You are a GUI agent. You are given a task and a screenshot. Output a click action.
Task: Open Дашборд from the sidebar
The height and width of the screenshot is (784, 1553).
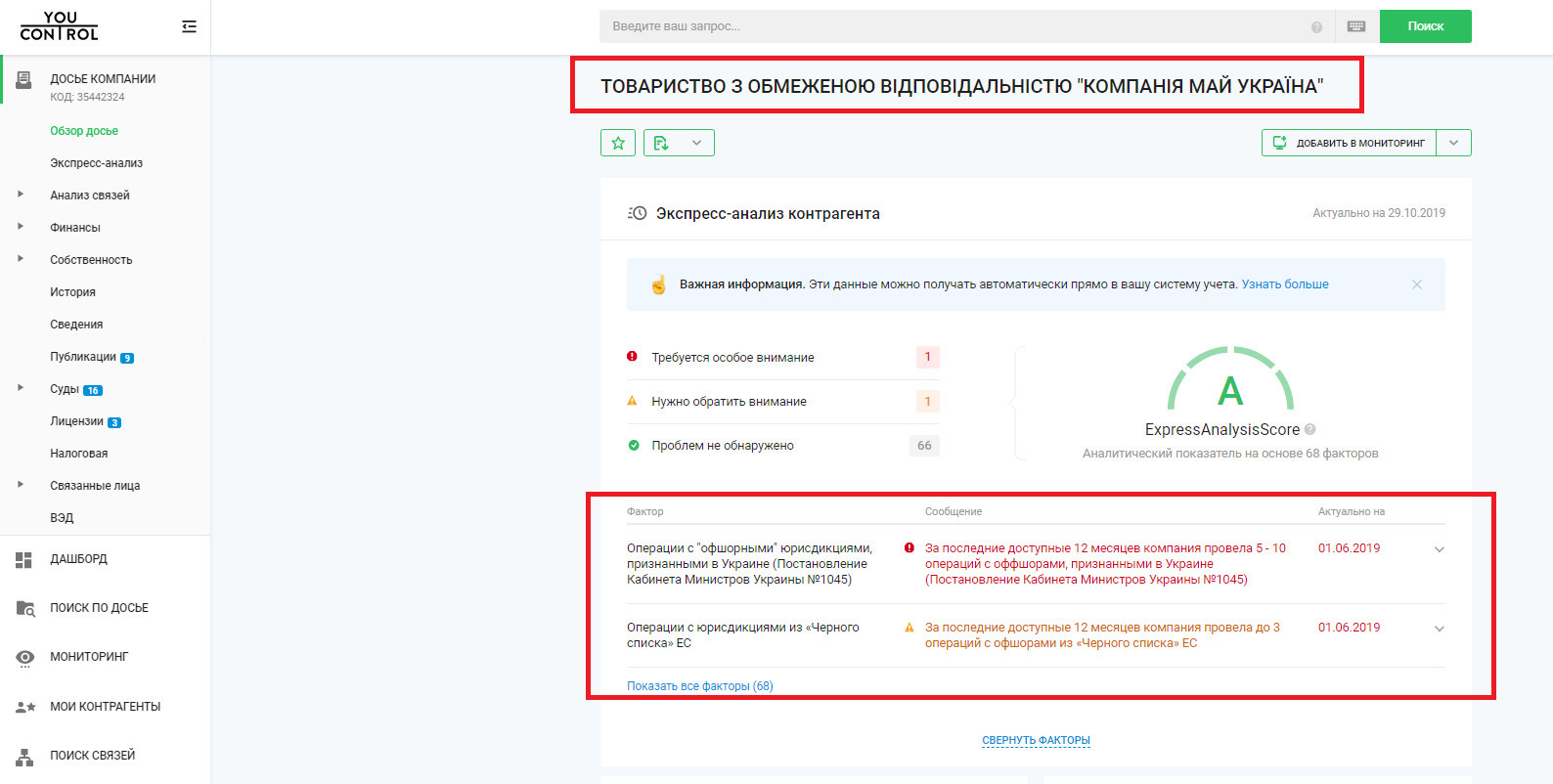78,559
